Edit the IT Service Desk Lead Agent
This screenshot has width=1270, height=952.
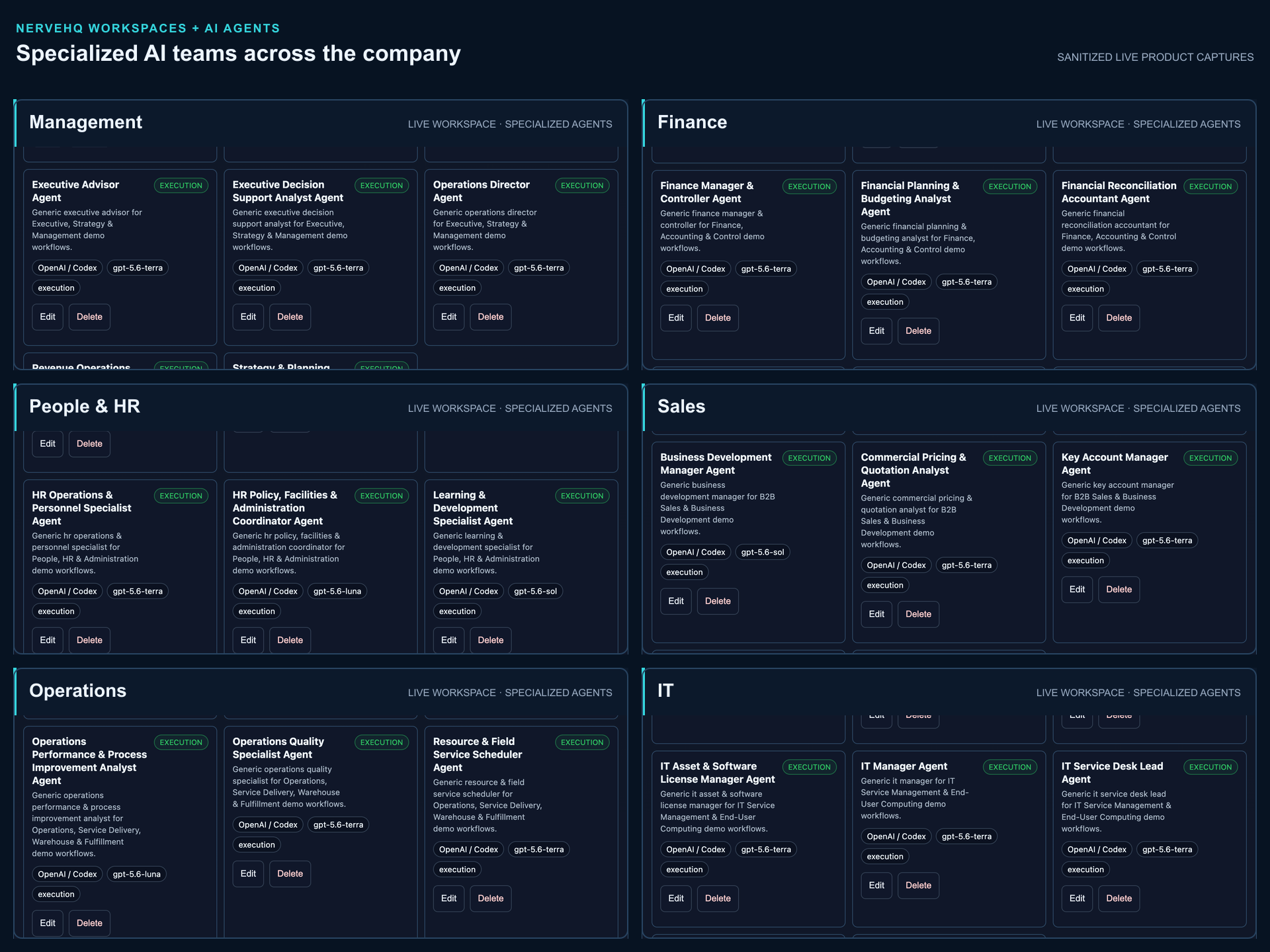pyautogui.click(x=1077, y=898)
